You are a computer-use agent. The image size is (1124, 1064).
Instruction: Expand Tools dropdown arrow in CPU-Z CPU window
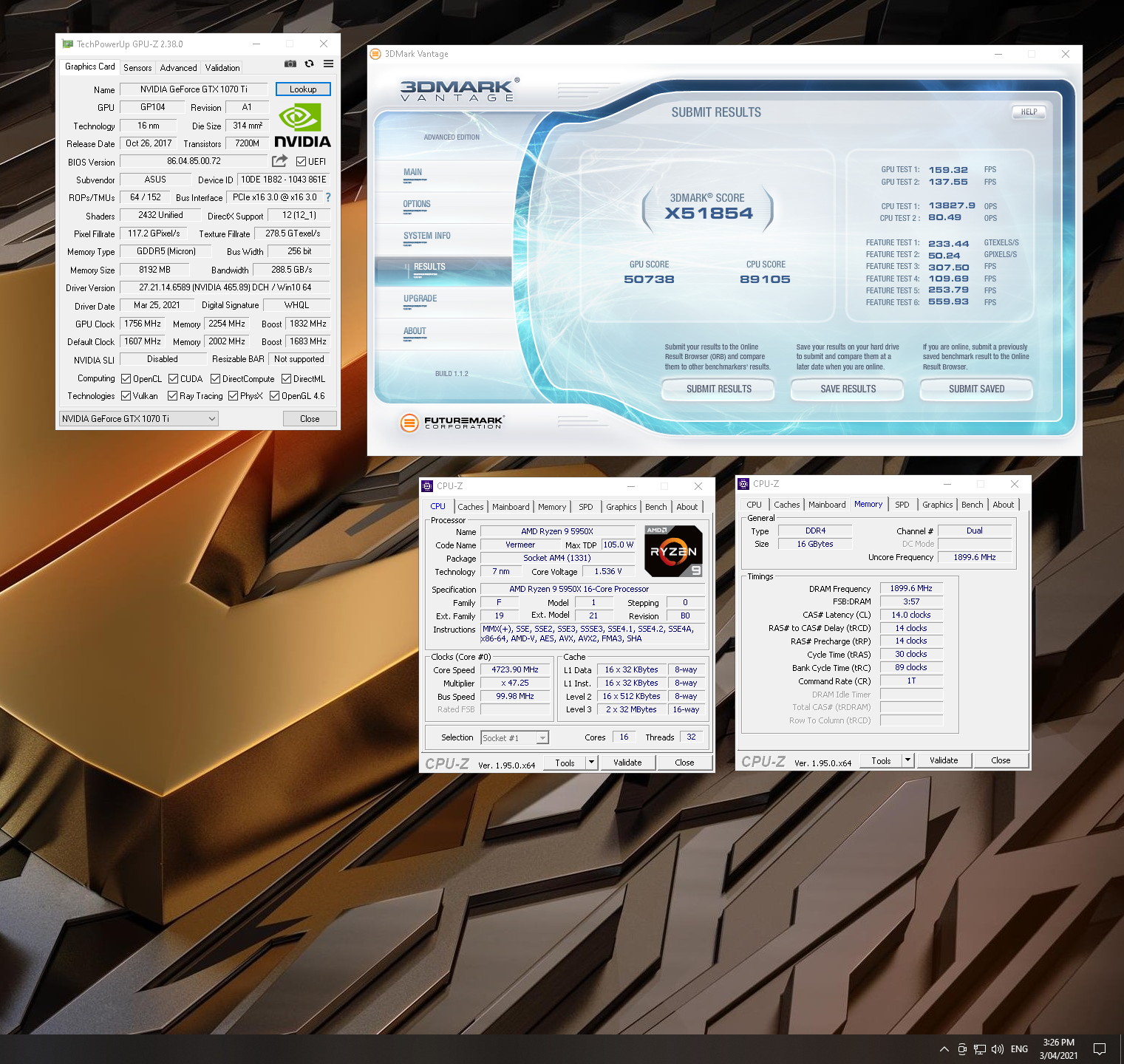[x=591, y=763]
